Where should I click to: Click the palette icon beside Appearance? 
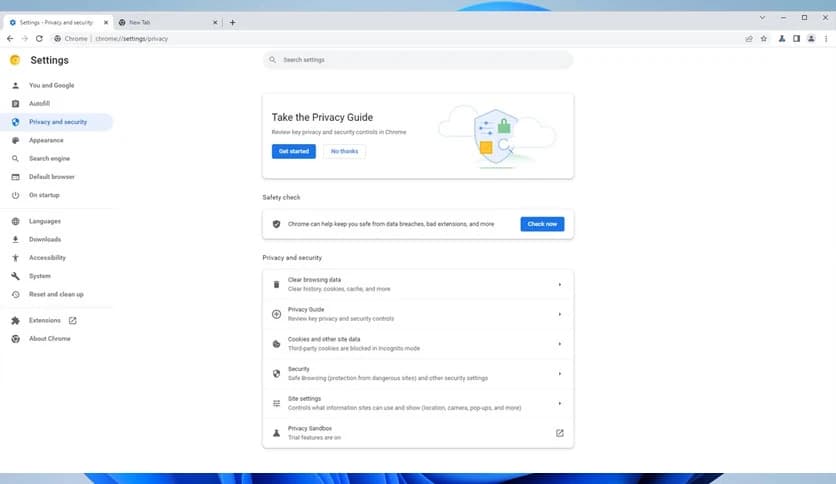pyautogui.click(x=15, y=140)
